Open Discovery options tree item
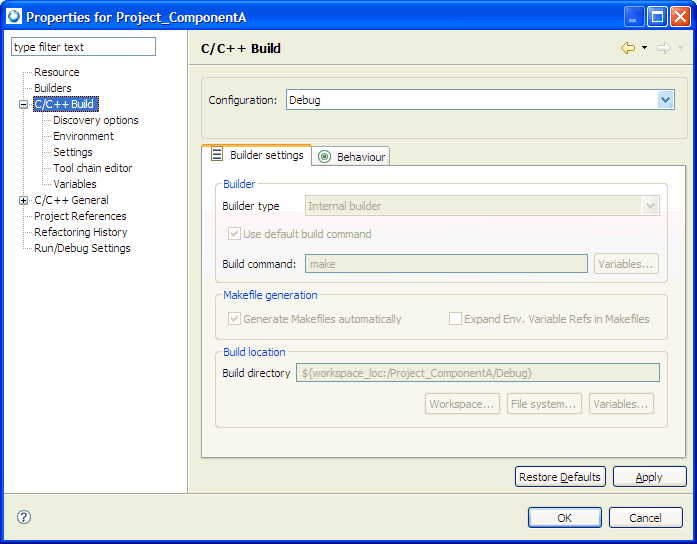The image size is (697, 544). (x=96, y=120)
